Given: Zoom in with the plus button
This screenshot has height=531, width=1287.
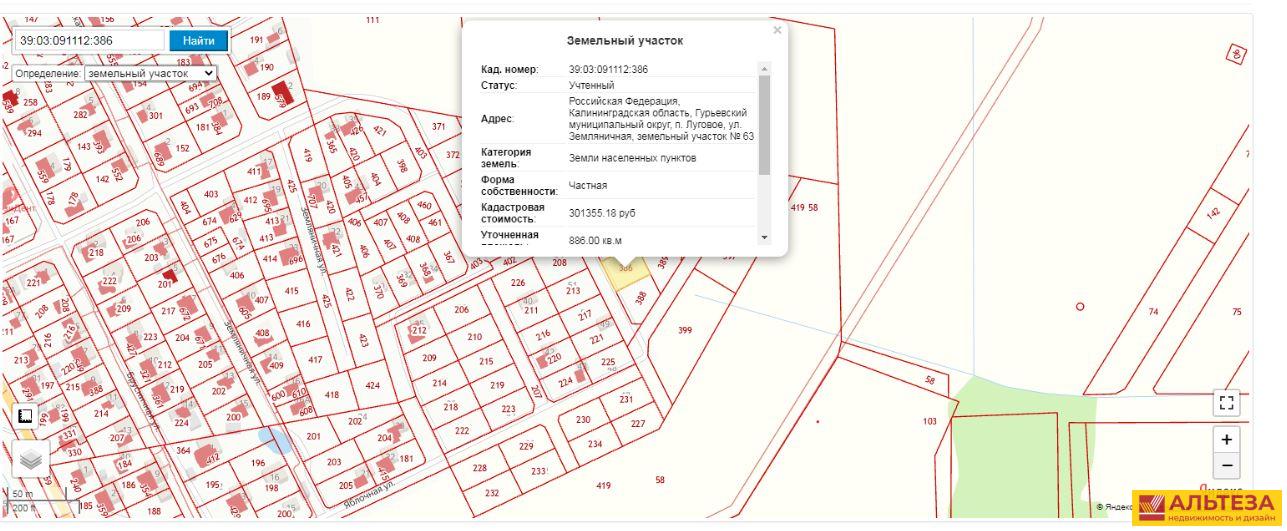Looking at the screenshot, I should pyautogui.click(x=1227, y=439).
